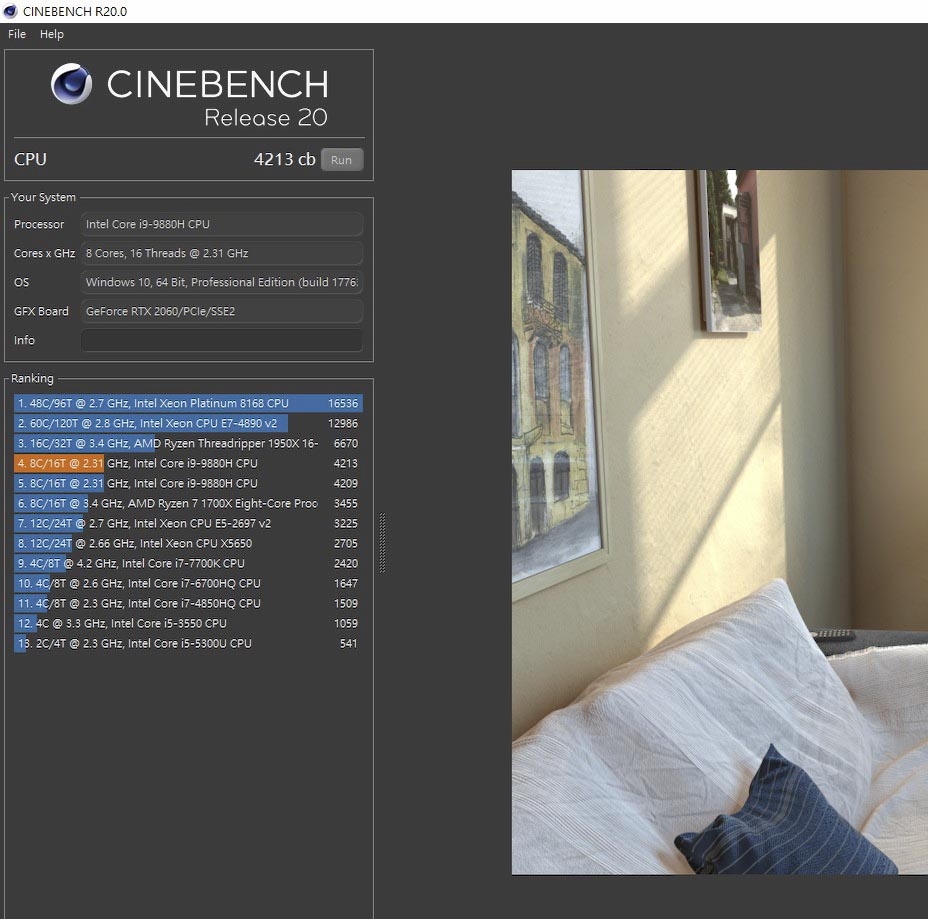The width and height of the screenshot is (928, 919).
Task: Click the rendered room image preview
Action: [720, 522]
